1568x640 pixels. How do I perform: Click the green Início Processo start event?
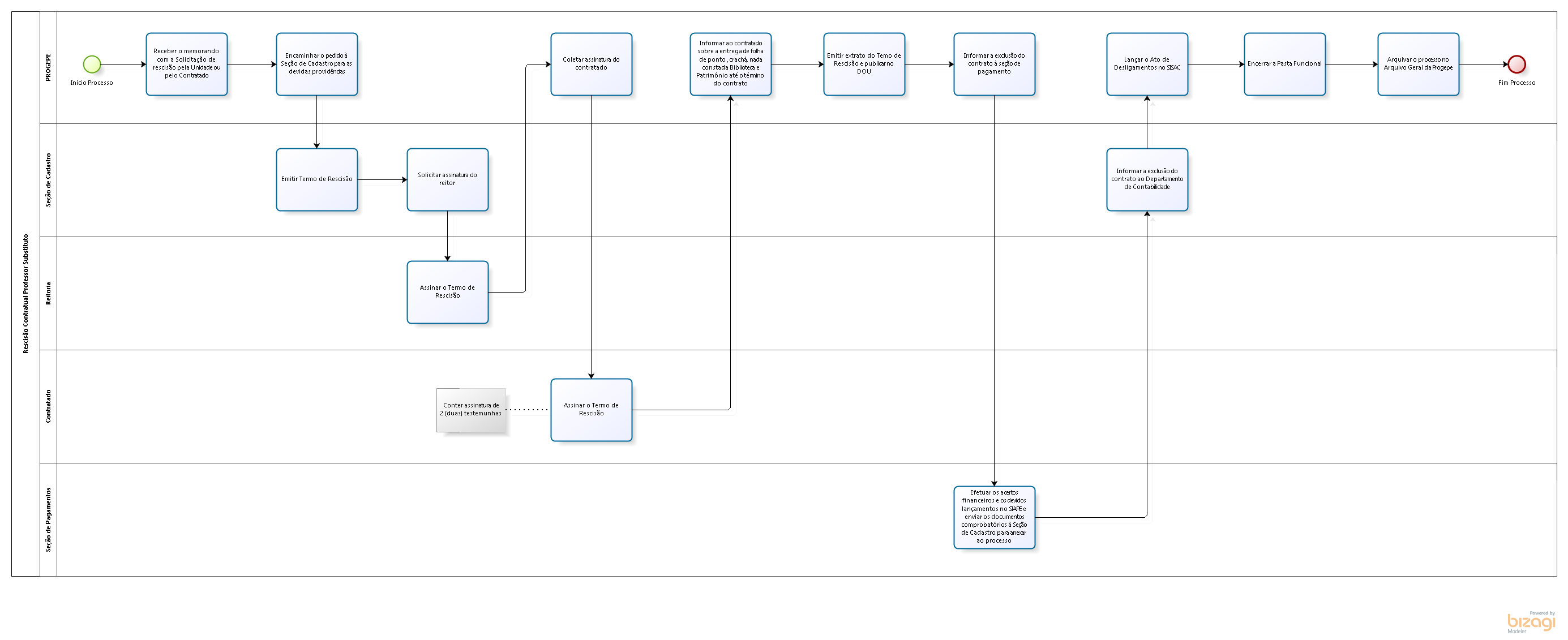point(92,64)
